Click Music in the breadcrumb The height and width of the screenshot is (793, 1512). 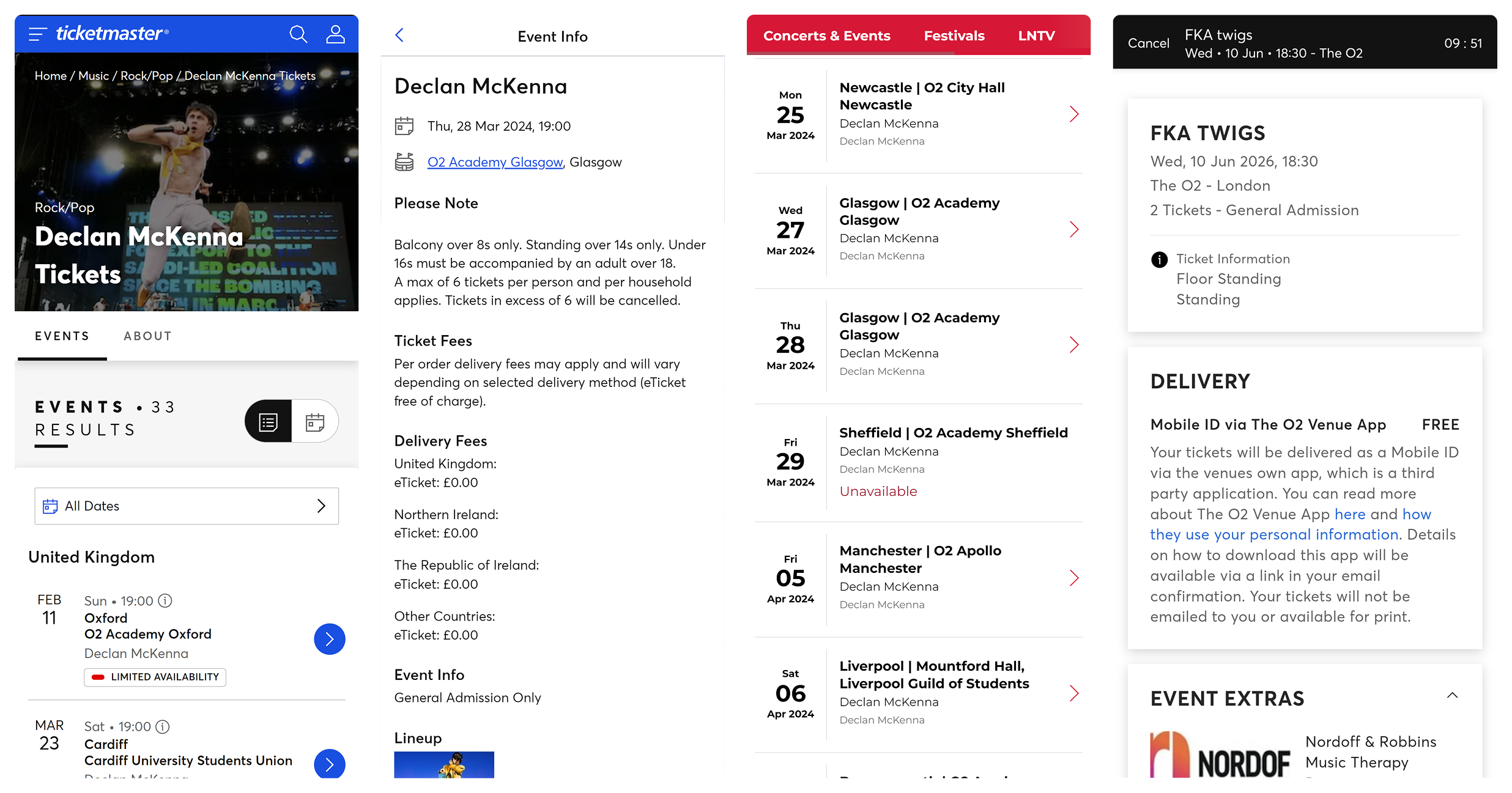[x=94, y=76]
